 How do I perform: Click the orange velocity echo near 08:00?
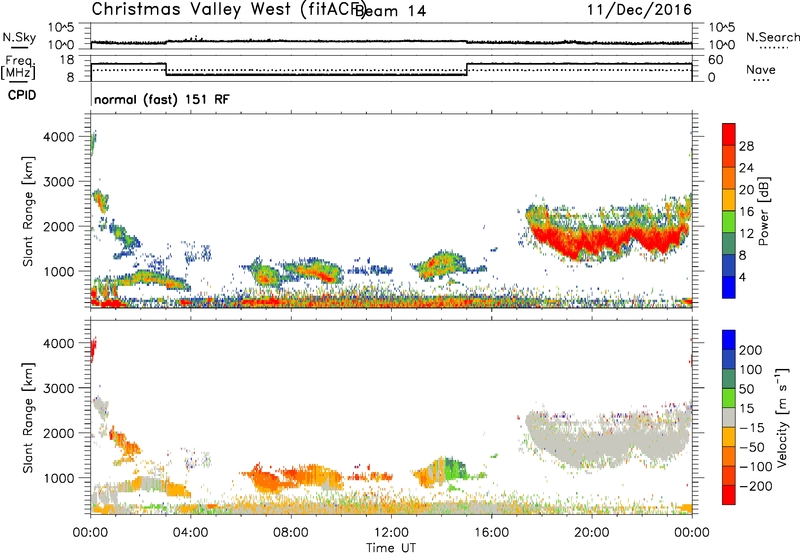(293, 477)
